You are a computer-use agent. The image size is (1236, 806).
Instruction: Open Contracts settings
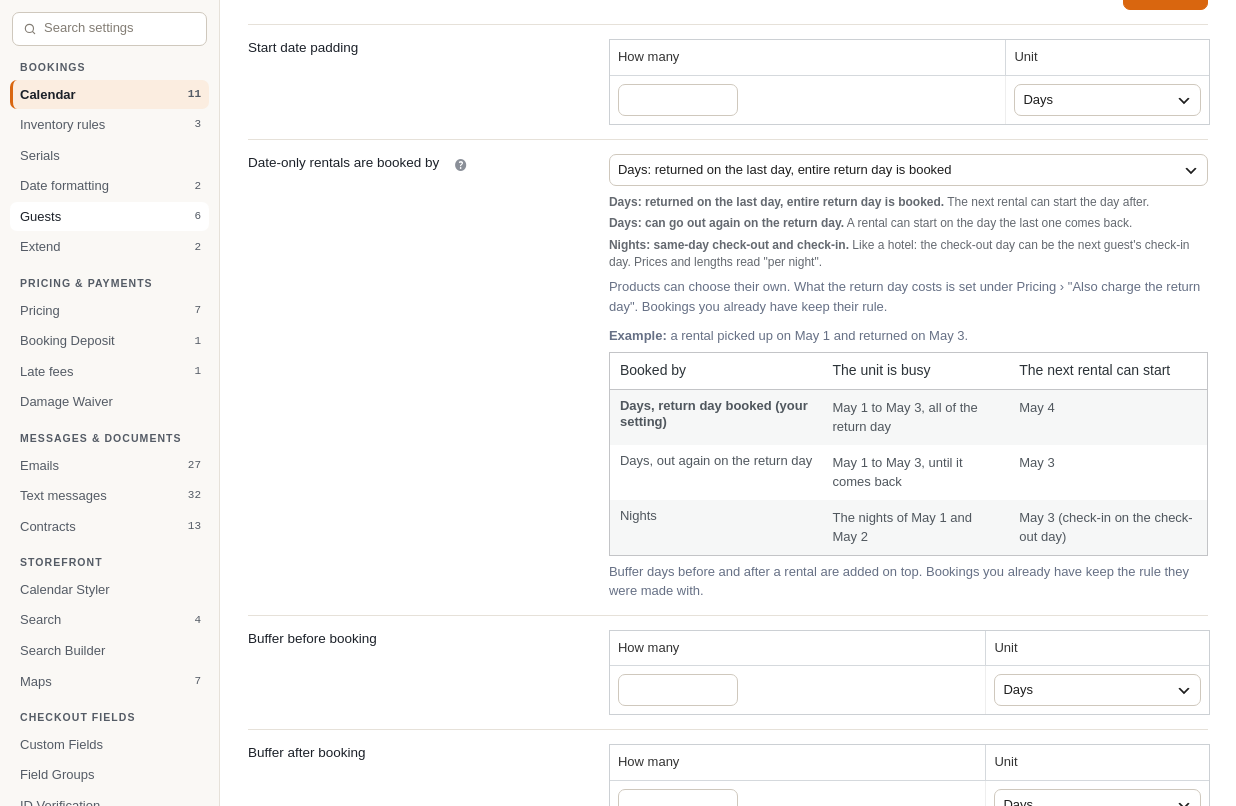coord(110,526)
